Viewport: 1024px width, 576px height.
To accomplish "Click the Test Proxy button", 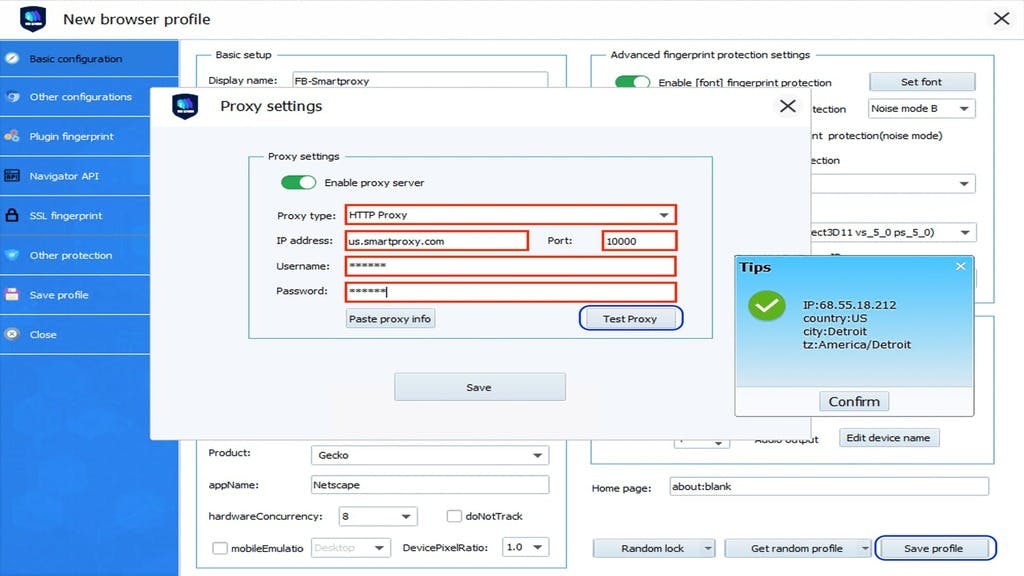I will pyautogui.click(x=630, y=319).
